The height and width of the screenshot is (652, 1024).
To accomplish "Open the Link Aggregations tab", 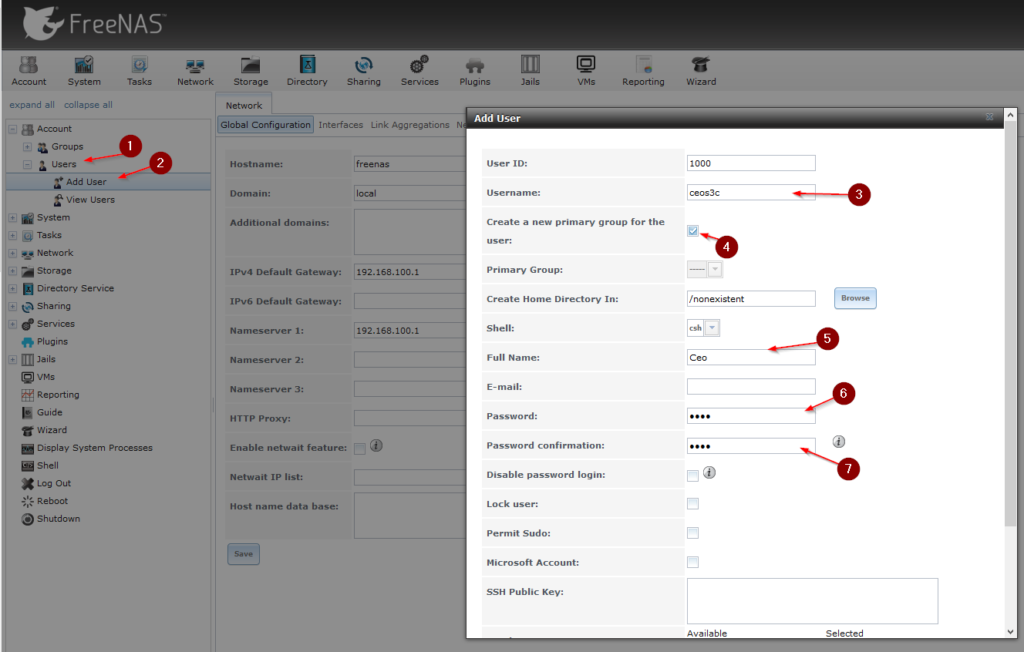I will (x=410, y=125).
